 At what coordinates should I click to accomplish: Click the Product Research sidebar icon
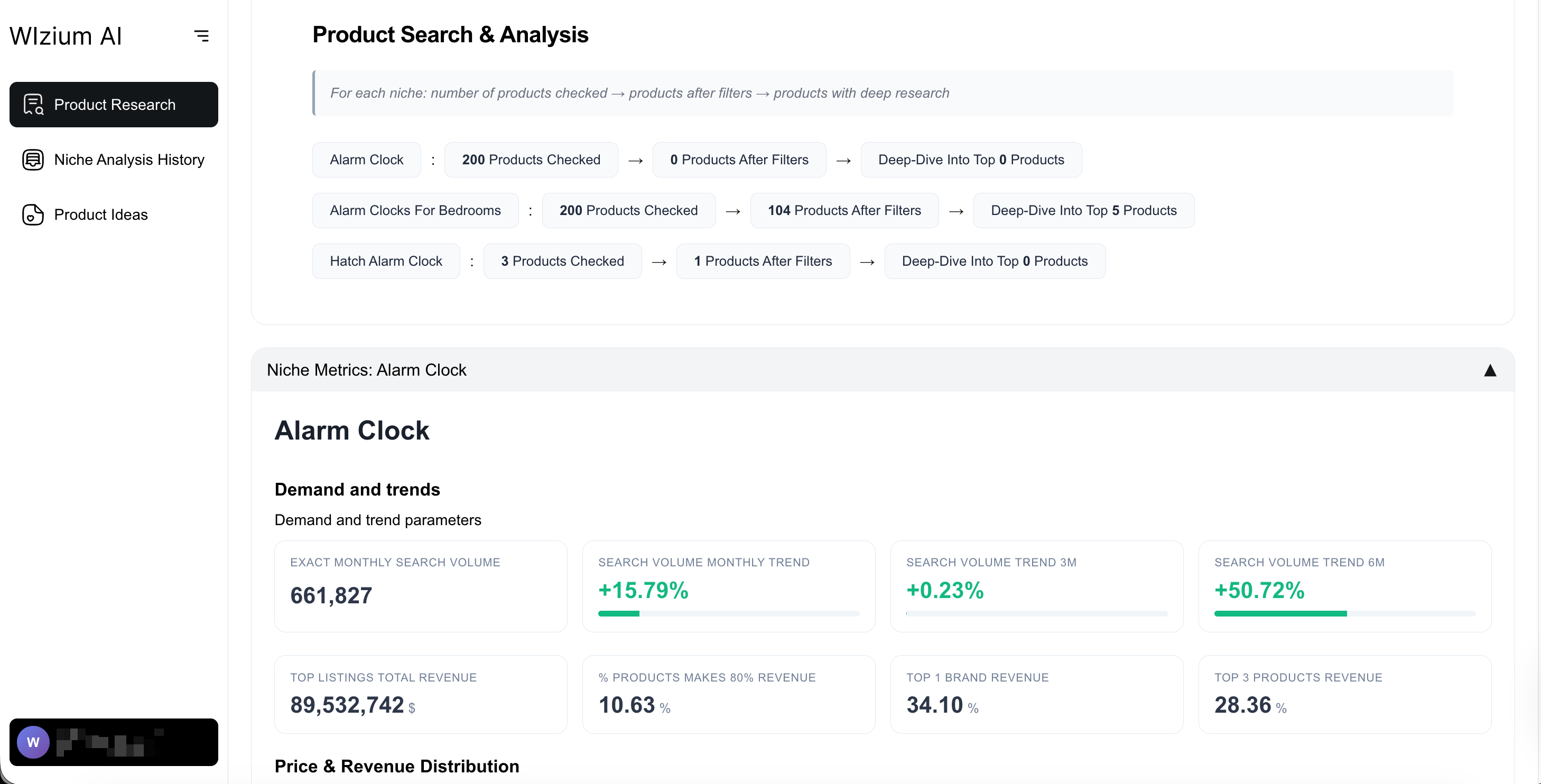33,105
